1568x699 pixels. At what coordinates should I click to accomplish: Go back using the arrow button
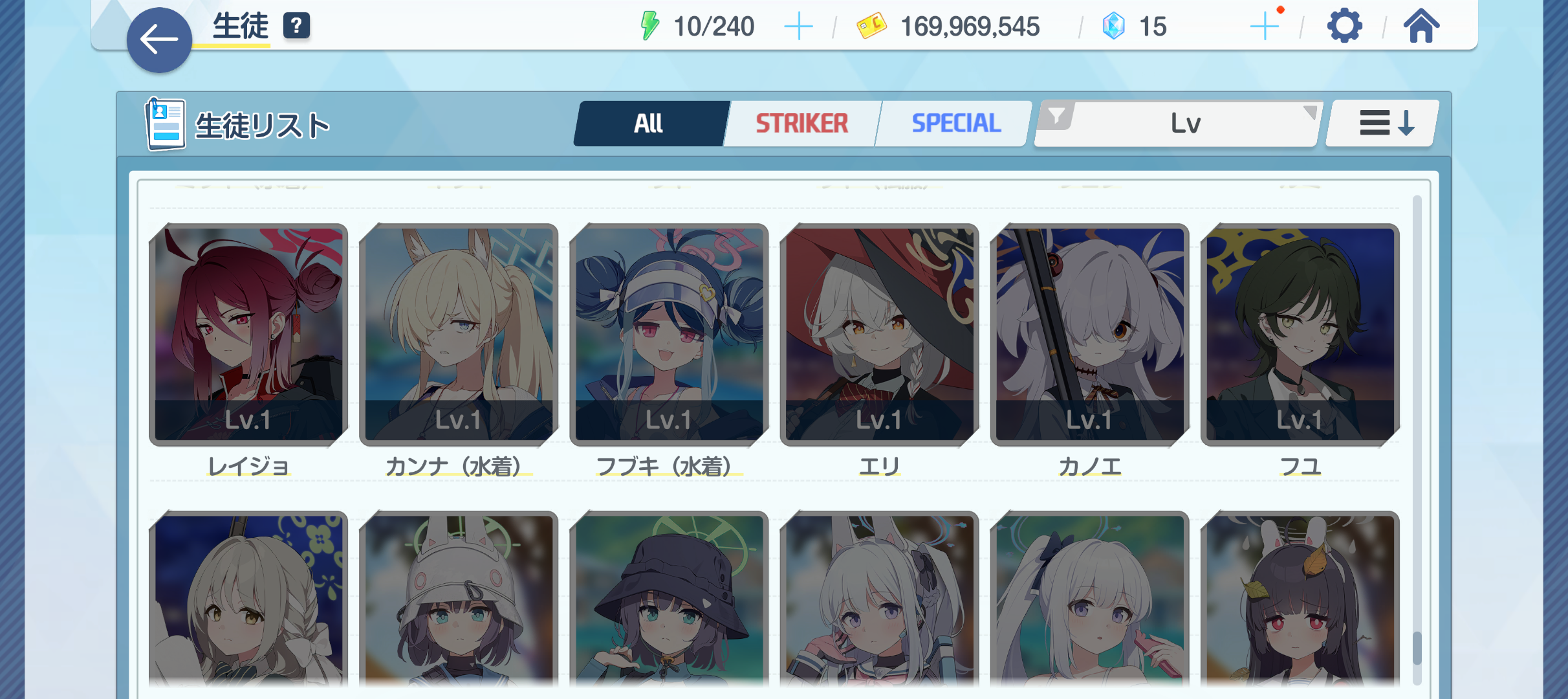pyautogui.click(x=159, y=40)
